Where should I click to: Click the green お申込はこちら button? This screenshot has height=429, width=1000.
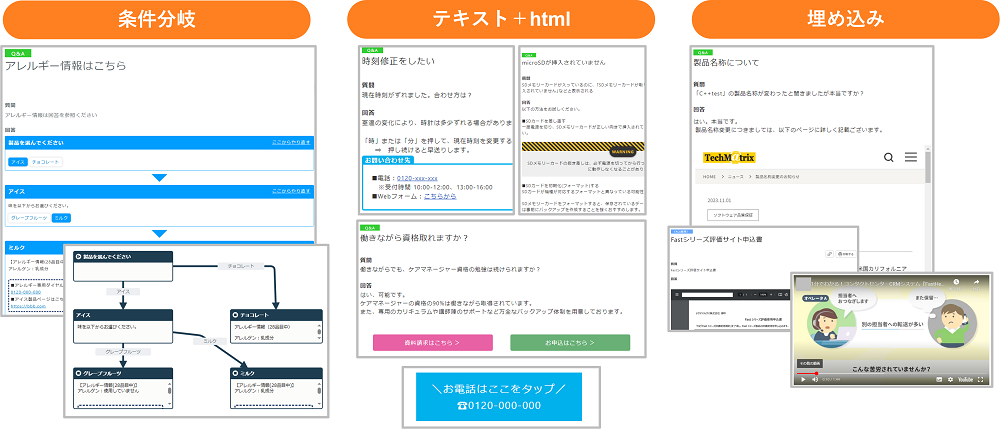[x=570, y=342]
